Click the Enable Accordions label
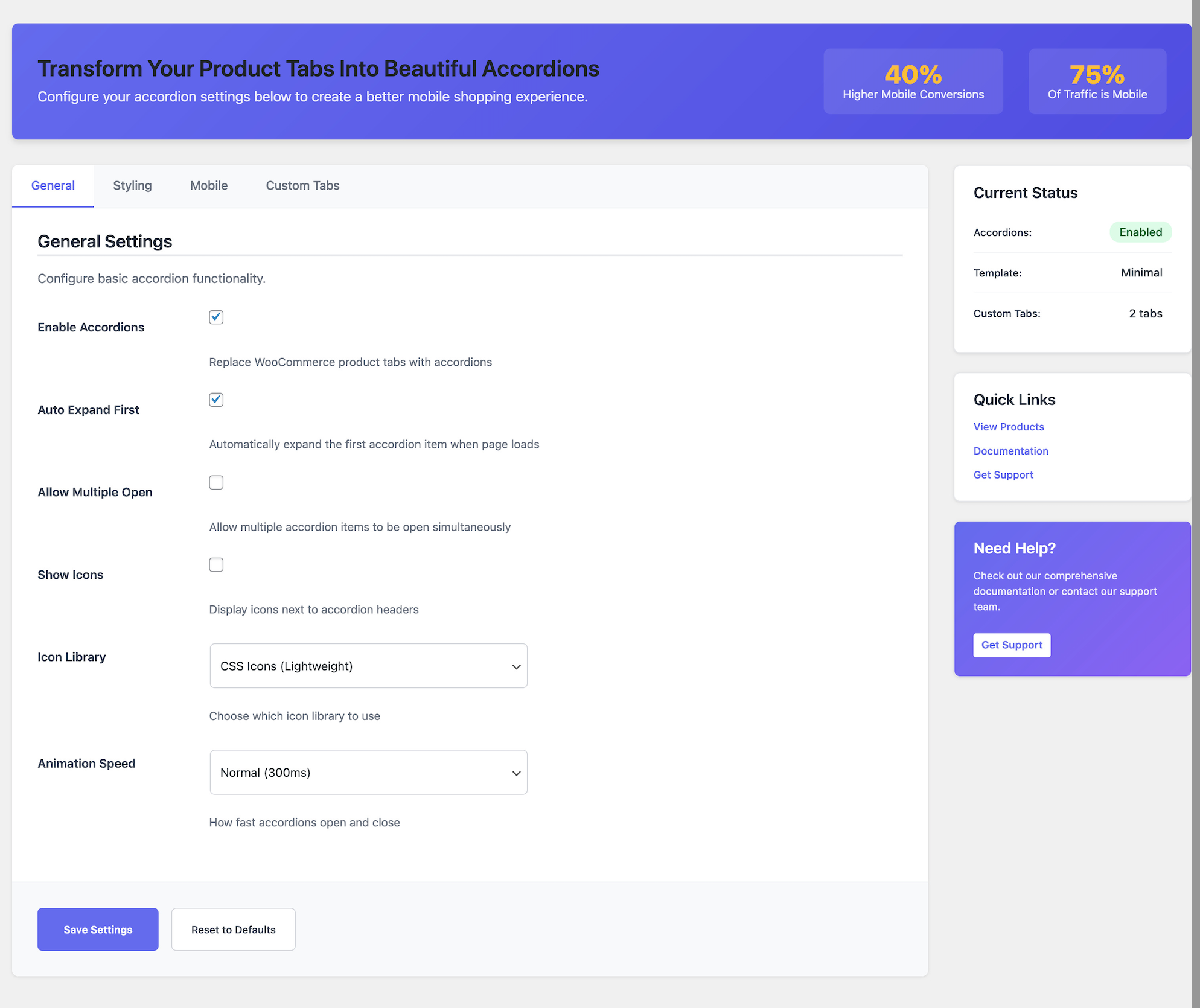Viewport: 1200px width, 1008px height. click(91, 327)
